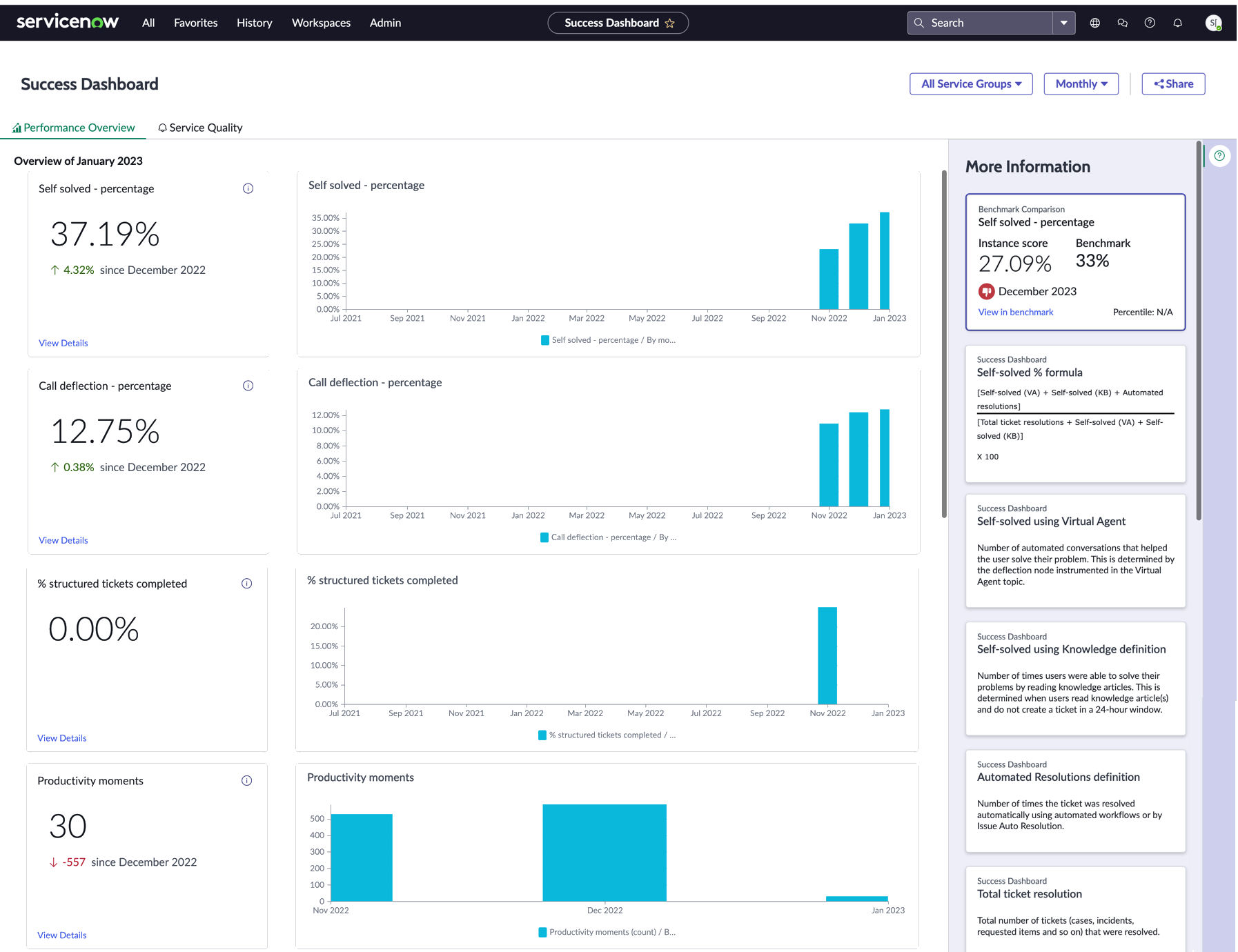Viewport: 1238px width, 952px height.
Task: Click Dec 2022 bar in Productivity moments chart
Action: coord(605,853)
